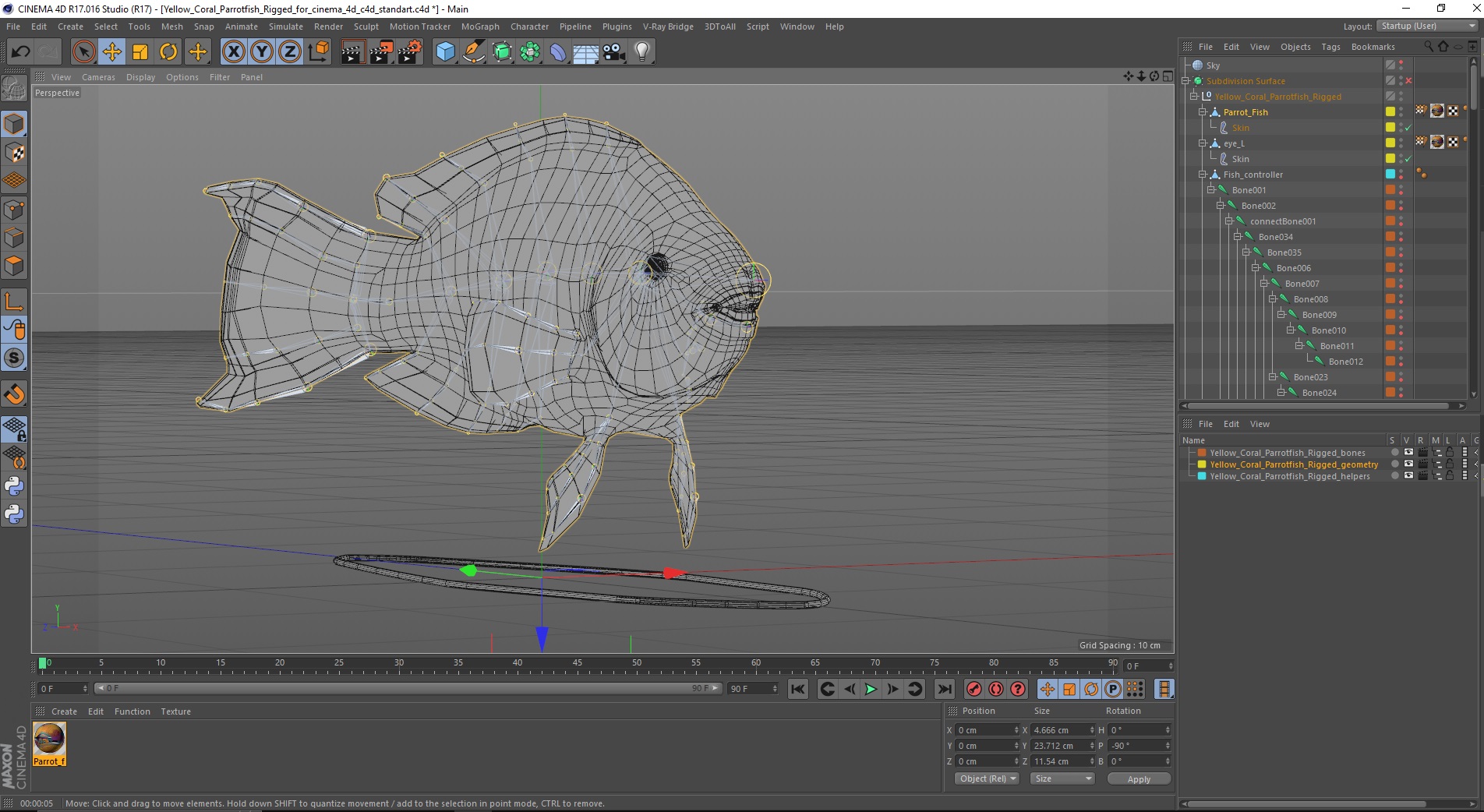Screen dimensions: 1484x812
Task: Switch to Model mode
Action: pos(14,125)
